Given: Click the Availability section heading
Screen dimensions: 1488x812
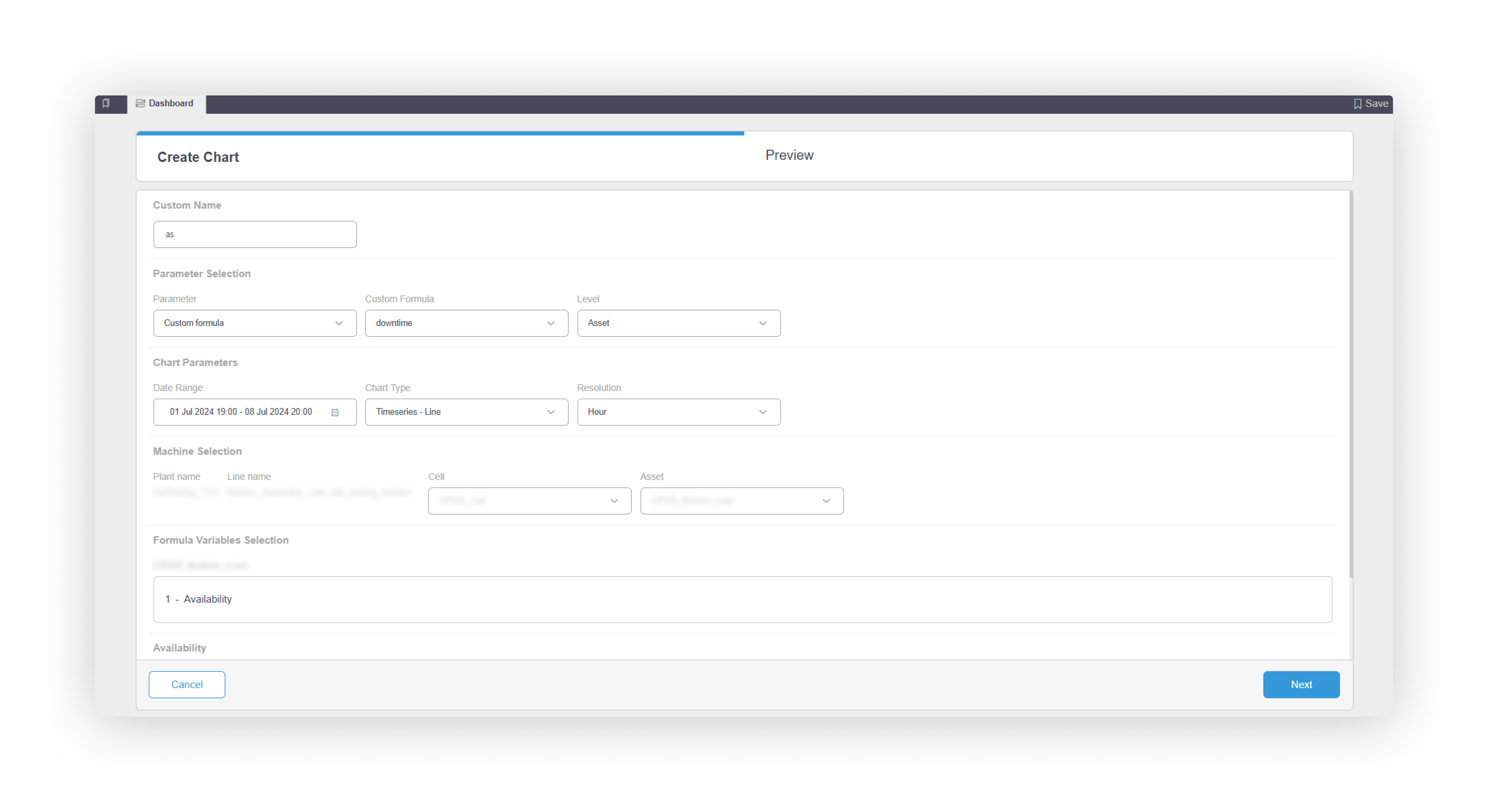Looking at the screenshot, I should (x=180, y=649).
